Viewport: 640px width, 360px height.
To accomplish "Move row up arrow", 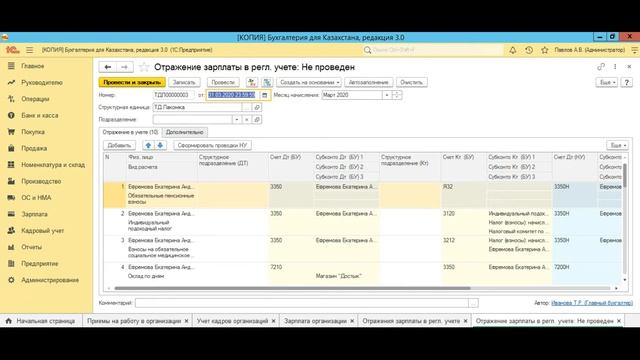I will [149, 145].
